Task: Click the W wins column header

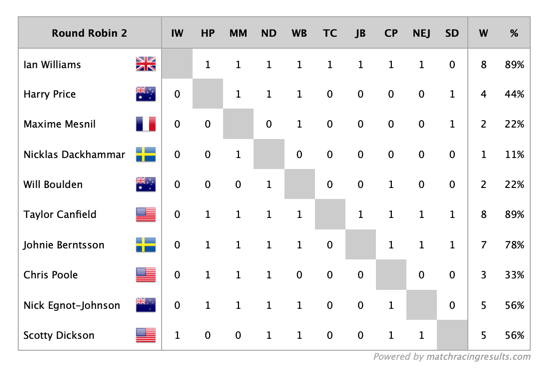Action: [x=483, y=33]
